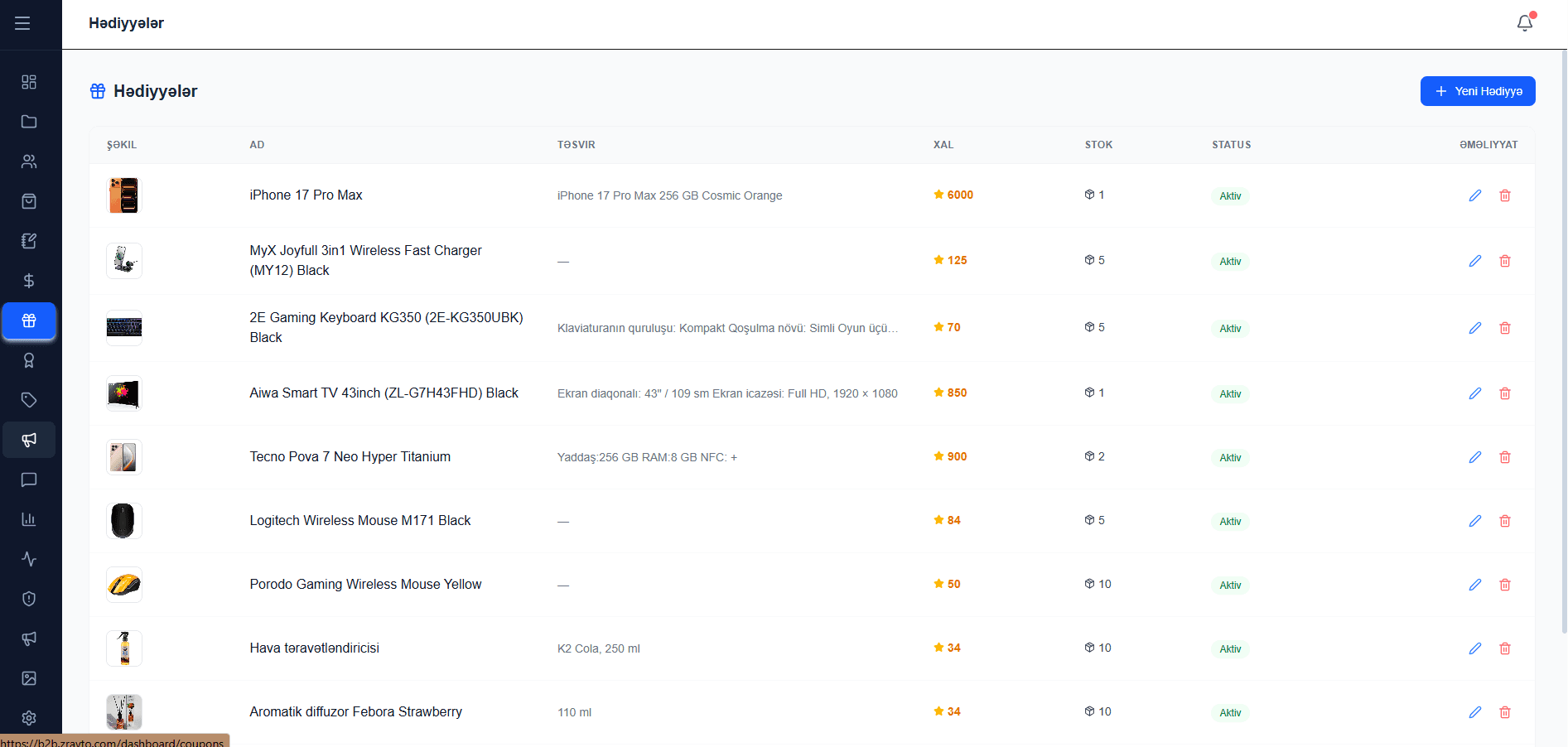Edit the MyX Joyfull Wireless Charger gift
1568x747 pixels.
[x=1475, y=261]
